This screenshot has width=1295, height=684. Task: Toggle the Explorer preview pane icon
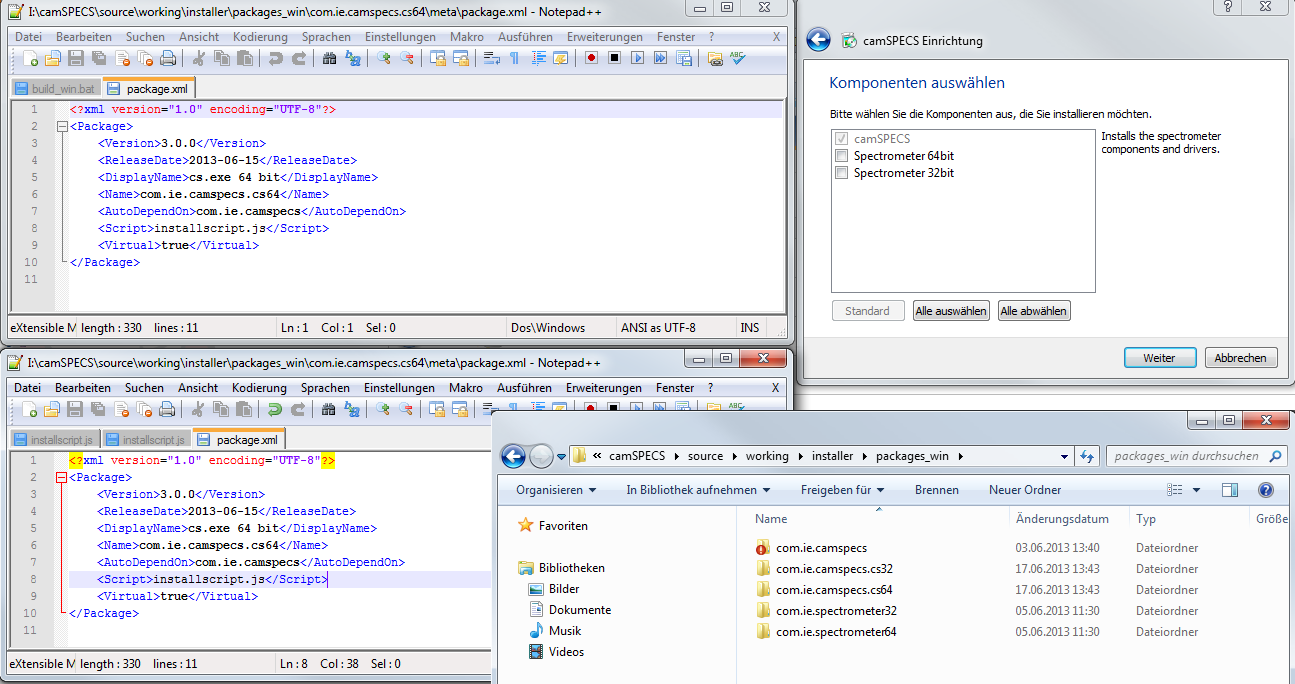pyautogui.click(x=1230, y=490)
